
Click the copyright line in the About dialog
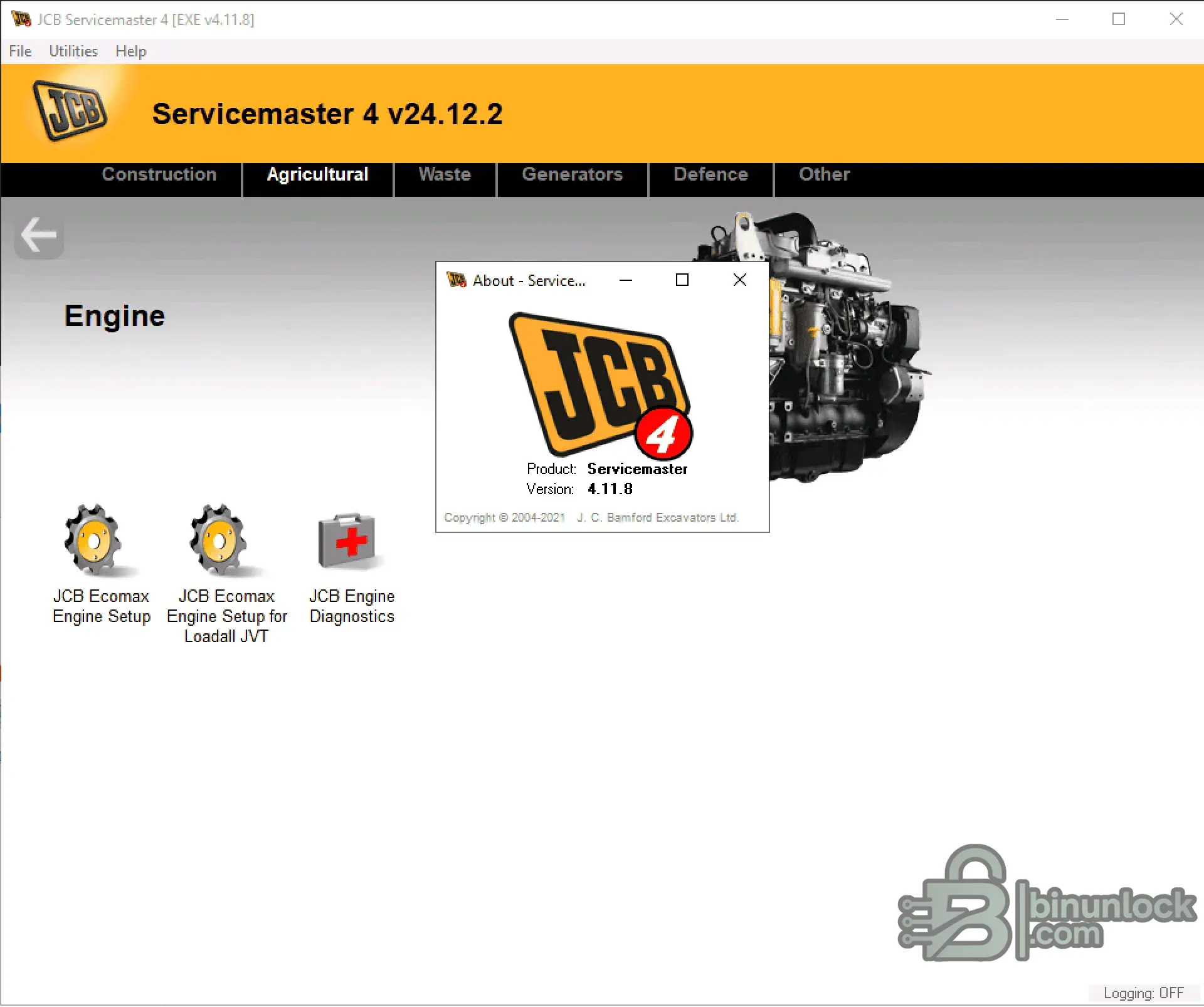[591, 517]
